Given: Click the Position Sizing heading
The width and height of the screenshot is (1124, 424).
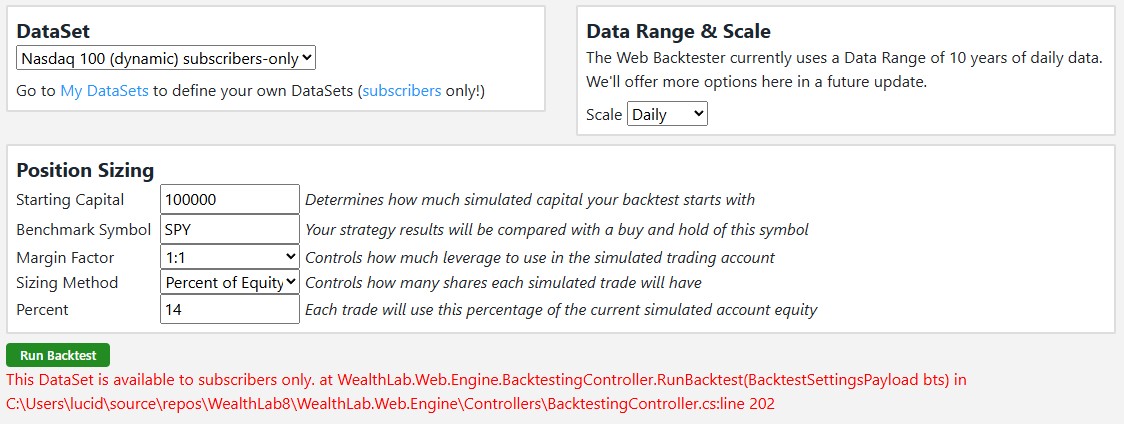Looking at the screenshot, I should (x=85, y=170).
